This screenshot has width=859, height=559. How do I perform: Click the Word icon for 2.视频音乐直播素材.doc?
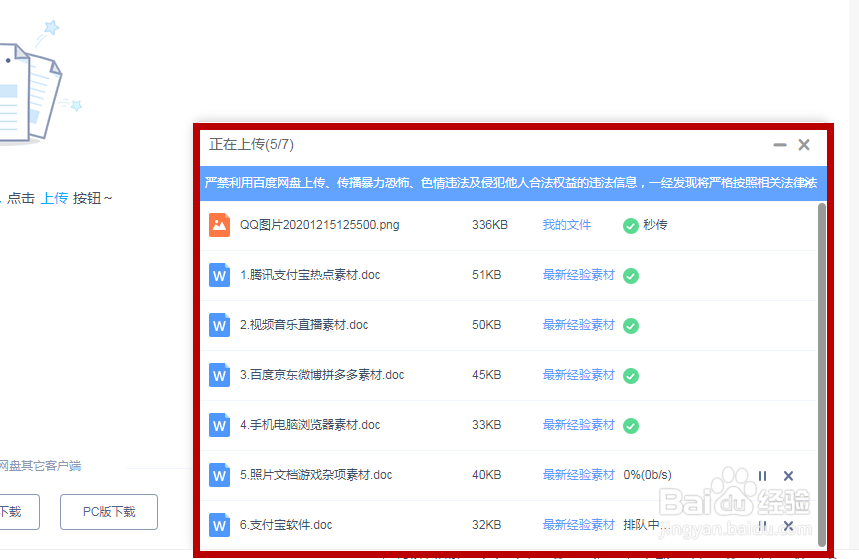pos(219,325)
